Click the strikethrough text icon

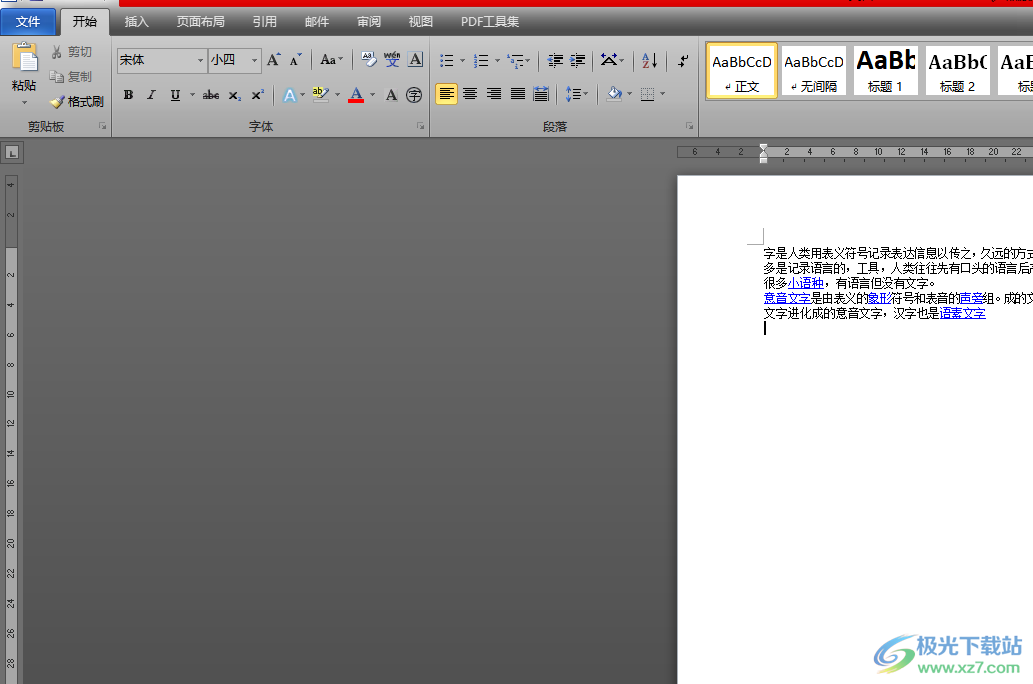210,95
